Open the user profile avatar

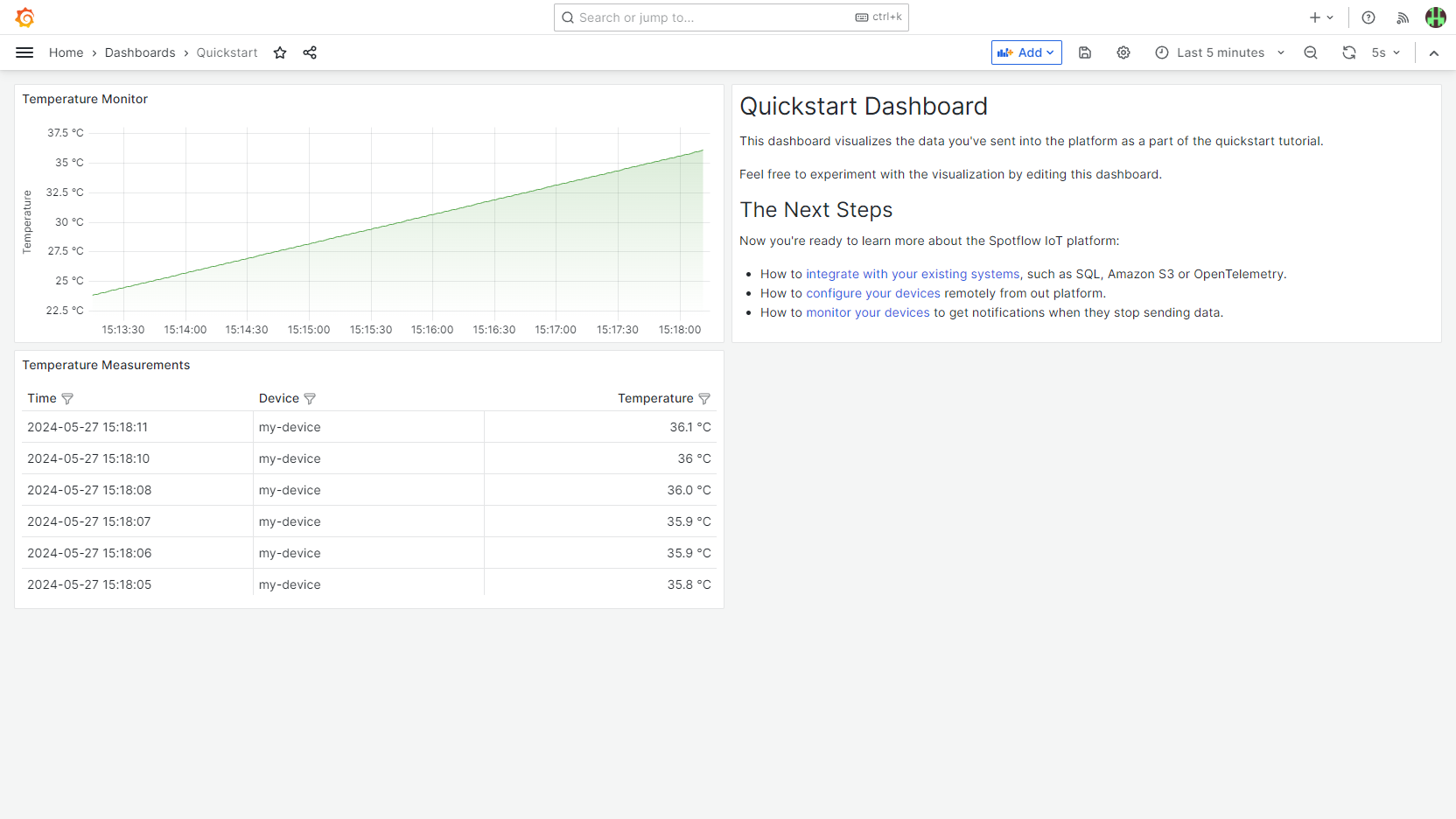1436,17
